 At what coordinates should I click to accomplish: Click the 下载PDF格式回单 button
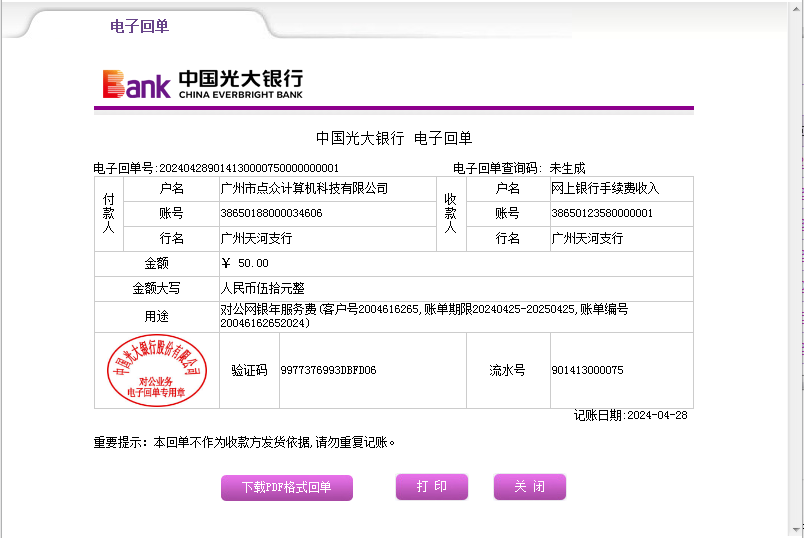(x=287, y=488)
